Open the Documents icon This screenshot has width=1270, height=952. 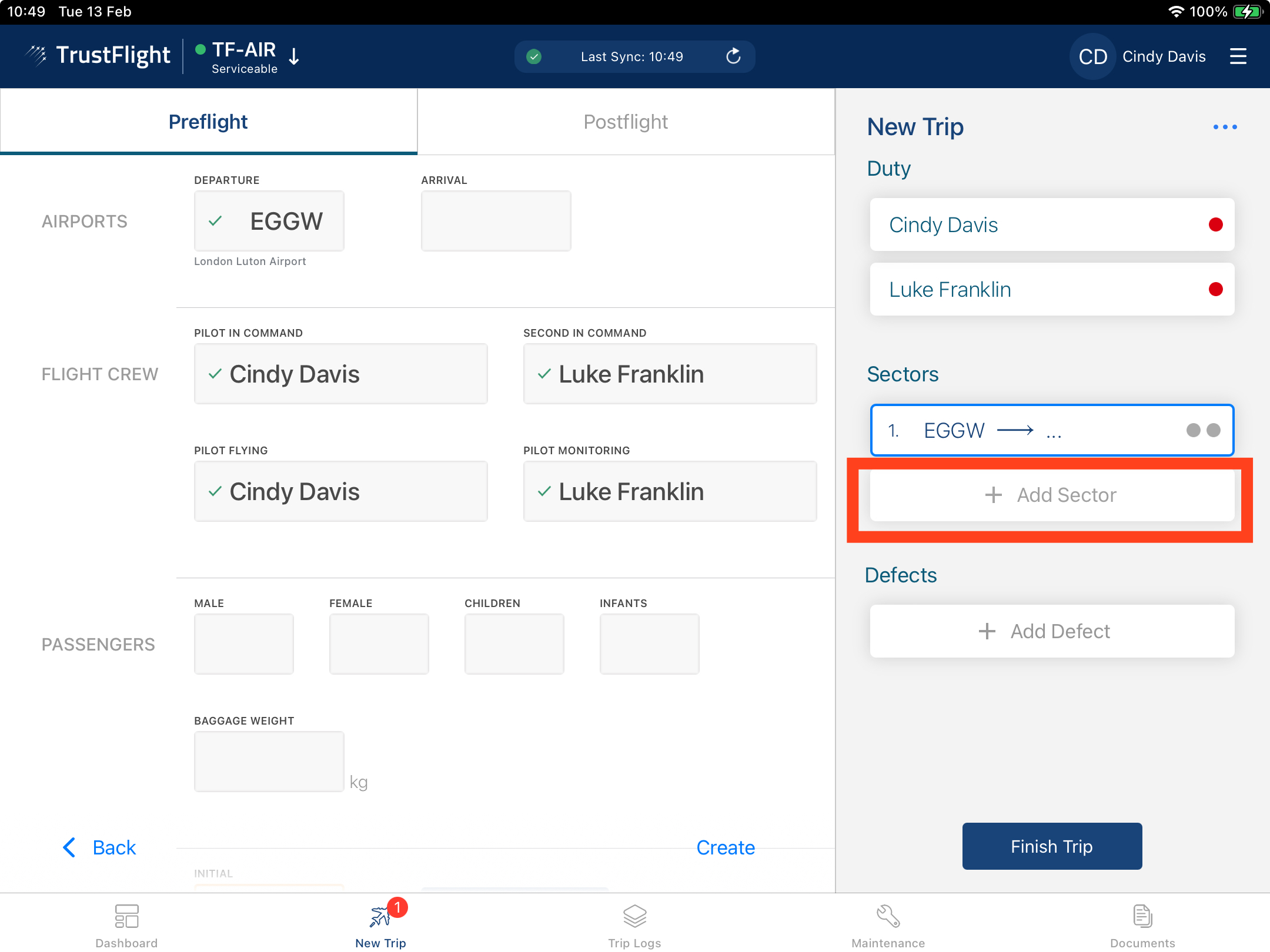(1142, 916)
